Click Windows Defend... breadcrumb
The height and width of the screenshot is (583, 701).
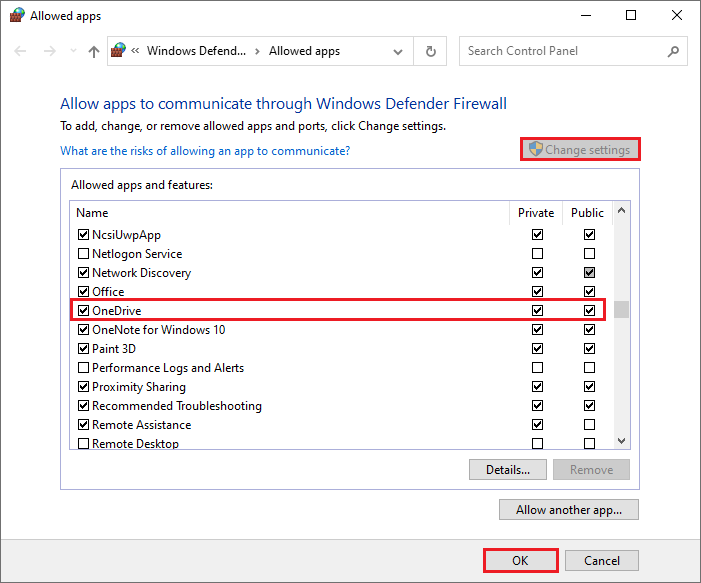(x=196, y=51)
